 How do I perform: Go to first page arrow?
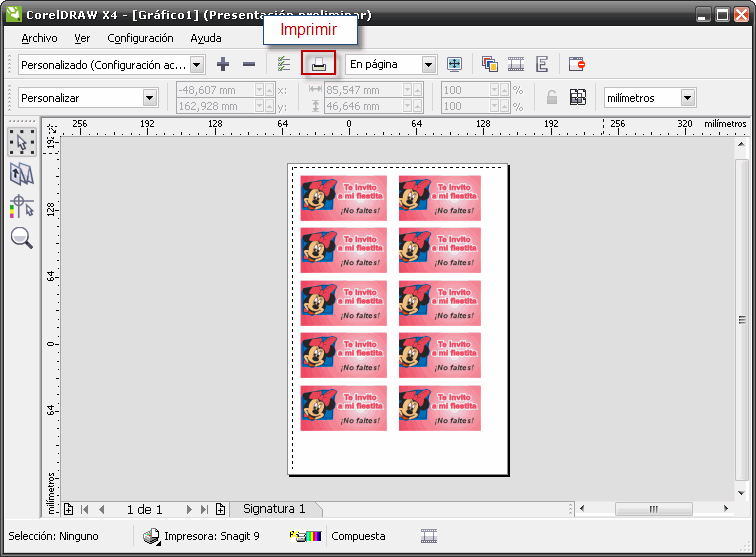click(x=84, y=509)
